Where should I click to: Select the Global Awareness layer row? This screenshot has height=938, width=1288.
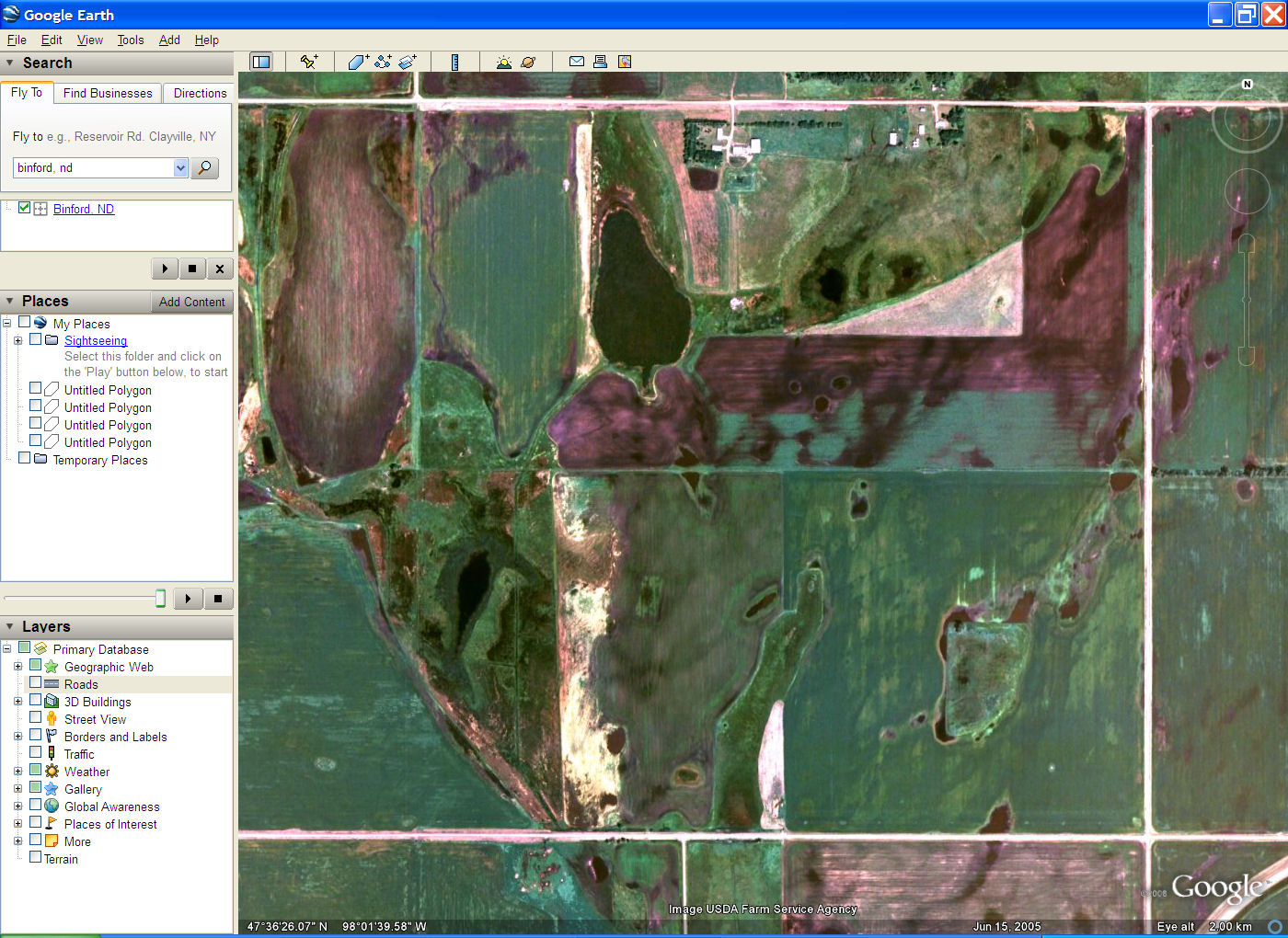pos(111,806)
